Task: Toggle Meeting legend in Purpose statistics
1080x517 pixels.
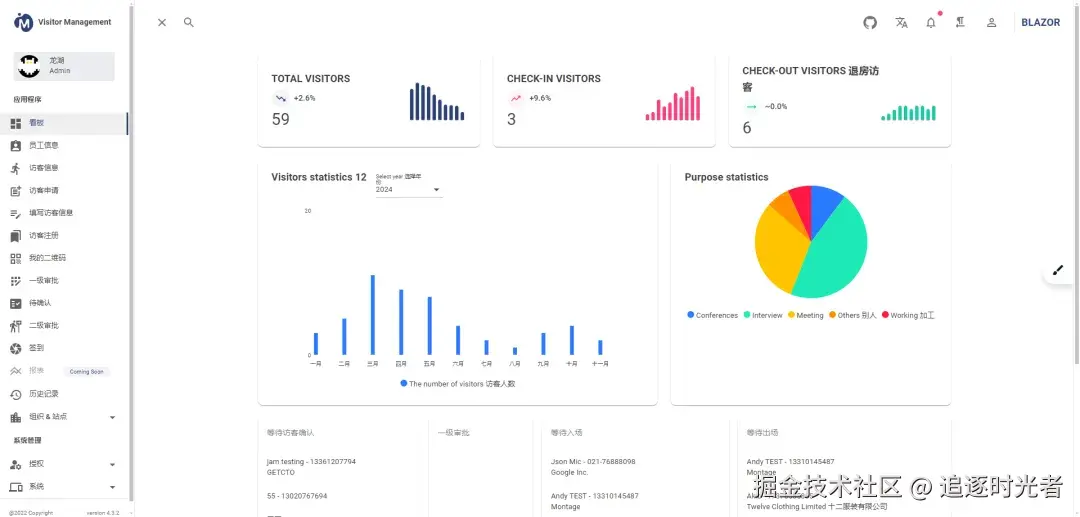Action: (805, 315)
